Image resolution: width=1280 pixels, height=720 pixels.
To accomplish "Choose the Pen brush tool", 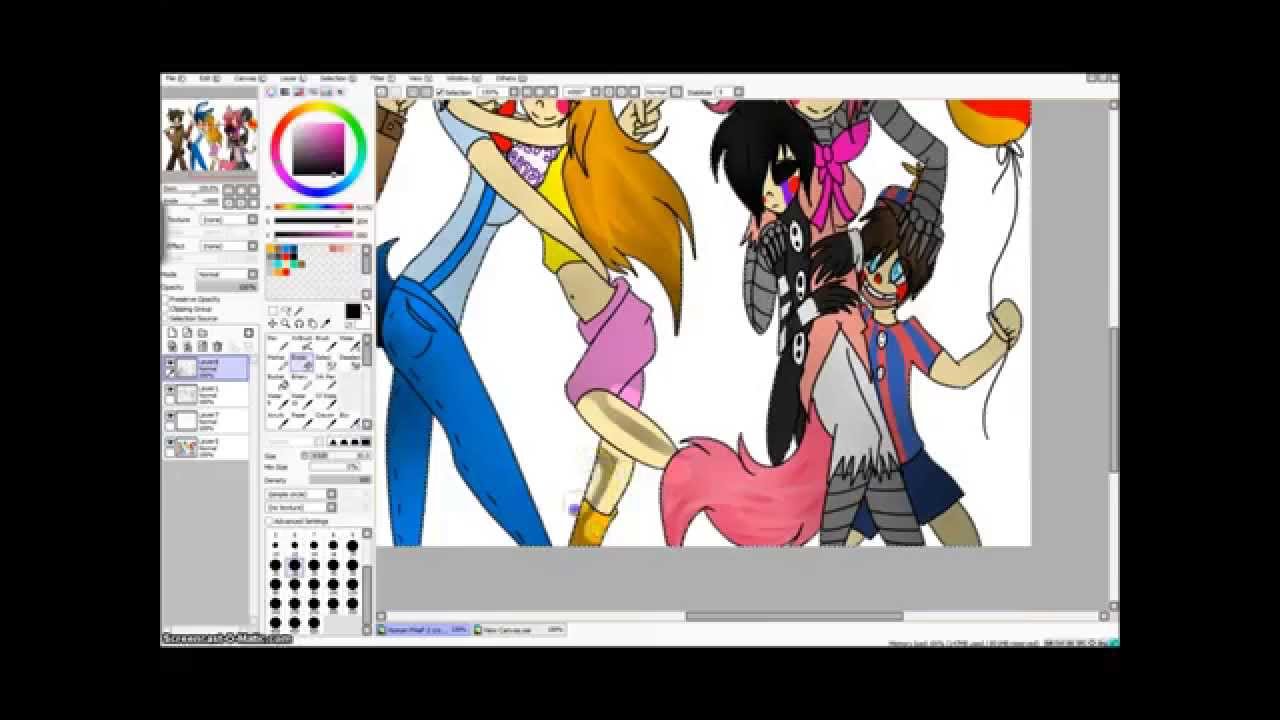I will tap(276, 344).
